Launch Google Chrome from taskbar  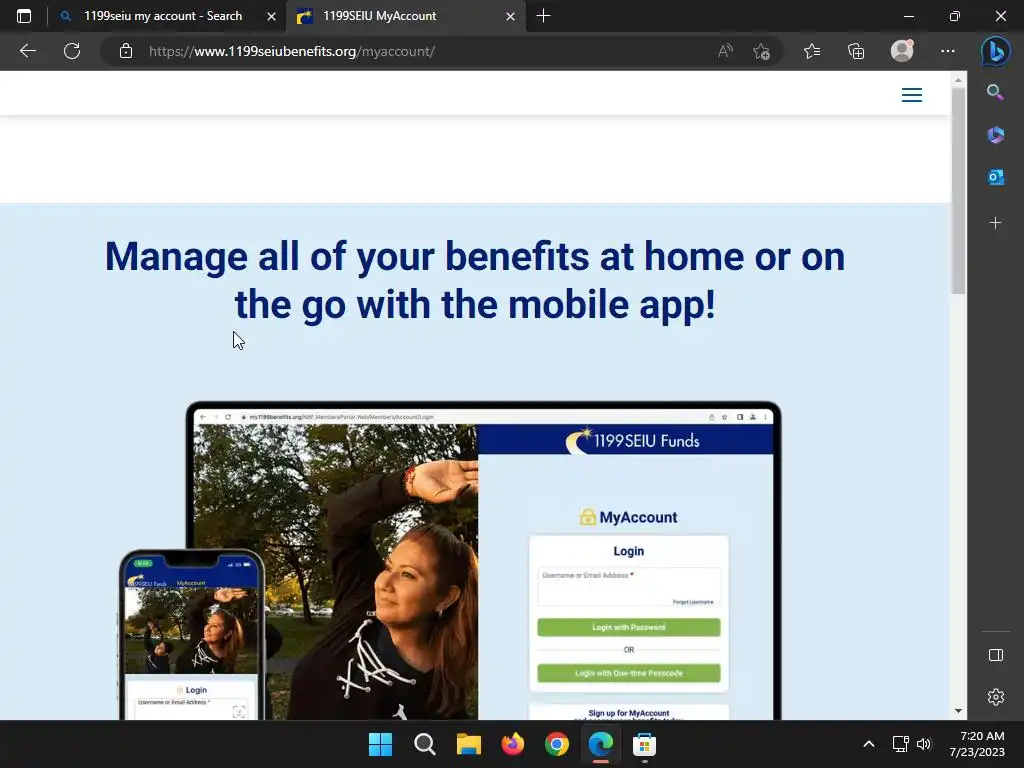(x=556, y=744)
